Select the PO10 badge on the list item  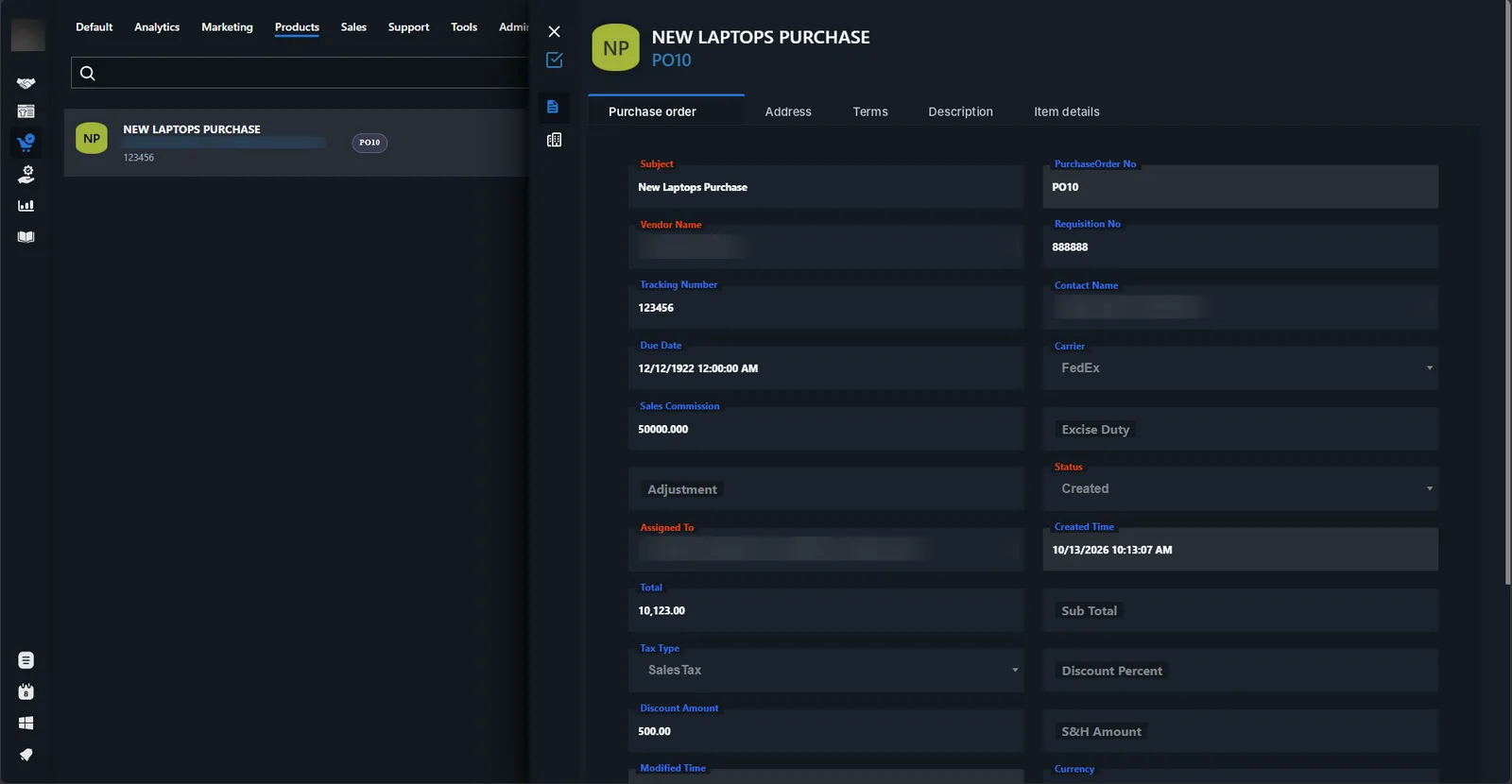point(369,143)
